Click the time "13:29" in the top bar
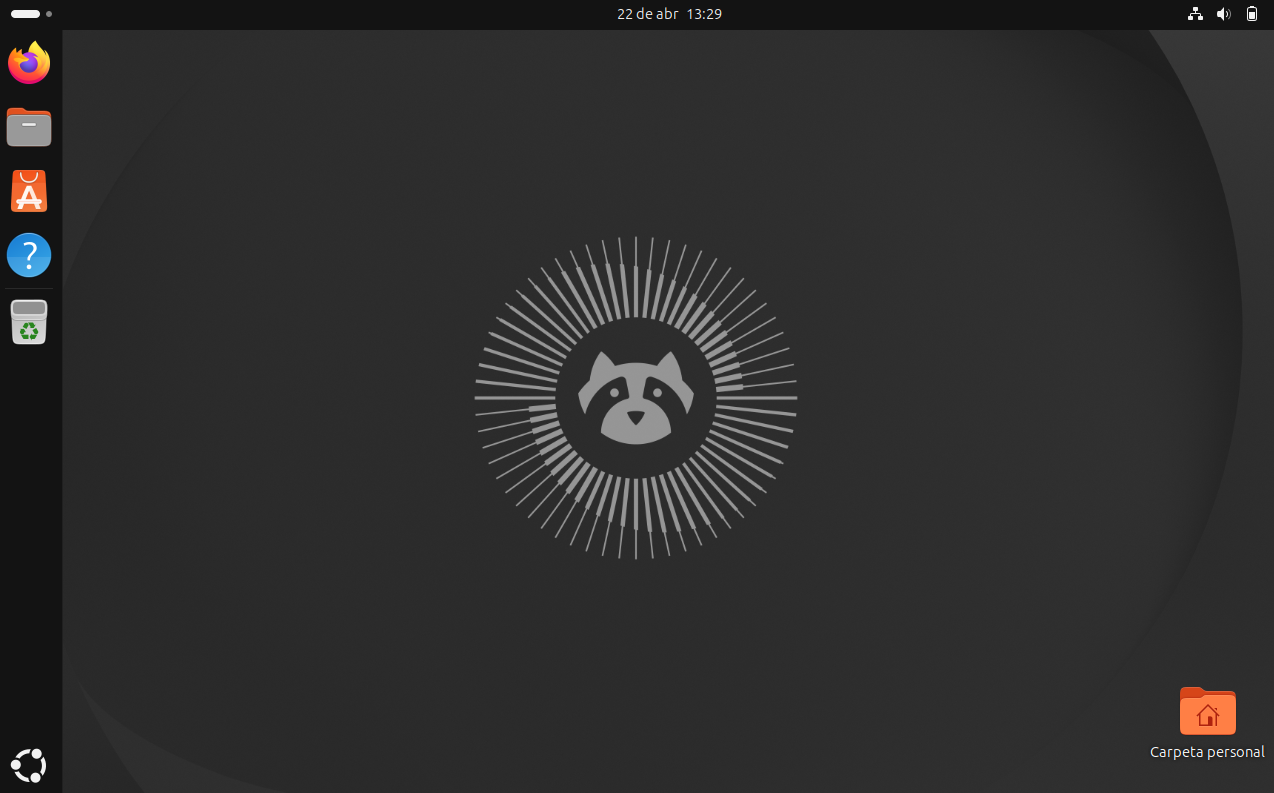The width and height of the screenshot is (1274, 793). pos(704,14)
